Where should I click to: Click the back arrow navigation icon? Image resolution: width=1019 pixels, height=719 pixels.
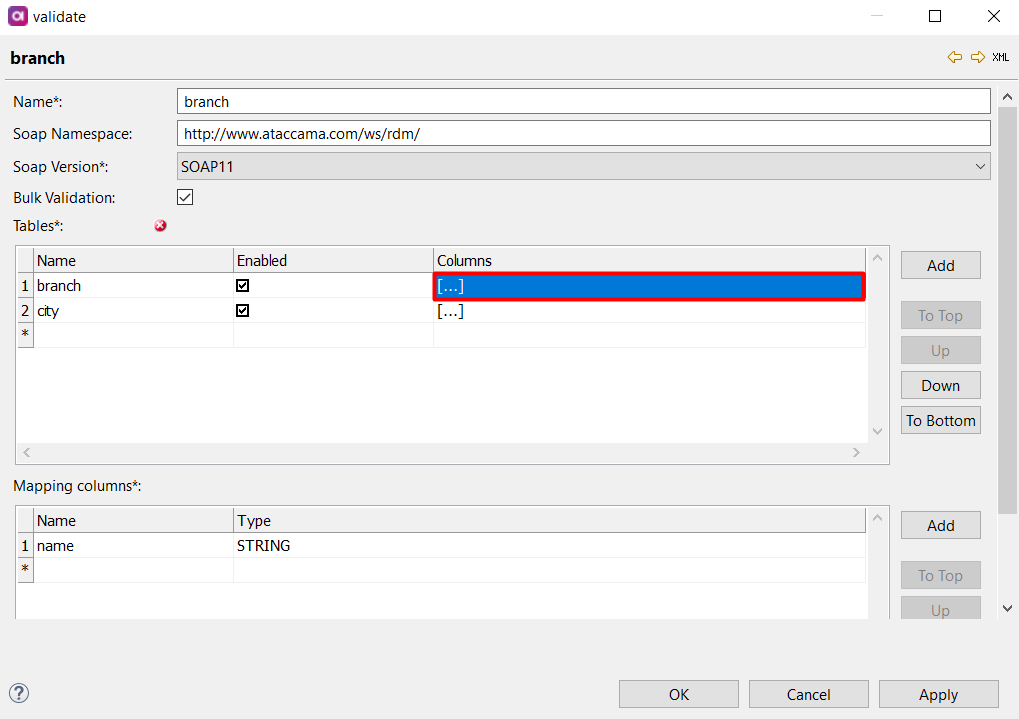click(955, 58)
